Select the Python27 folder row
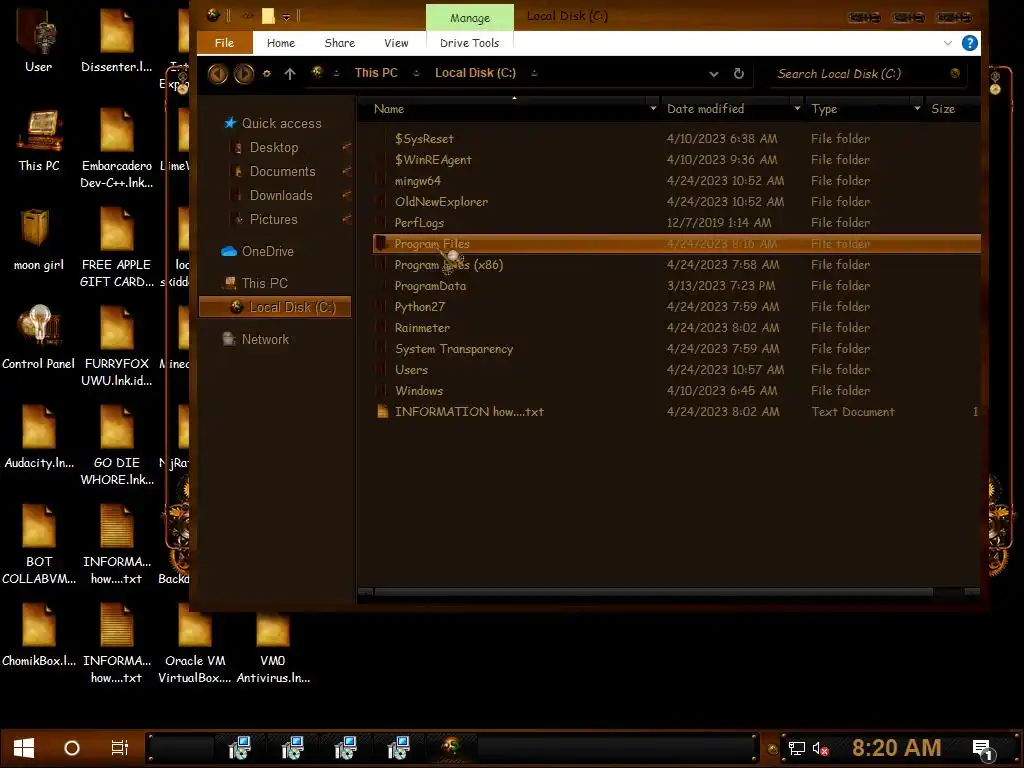Screen dimensions: 1024x768 click(677, 307)
